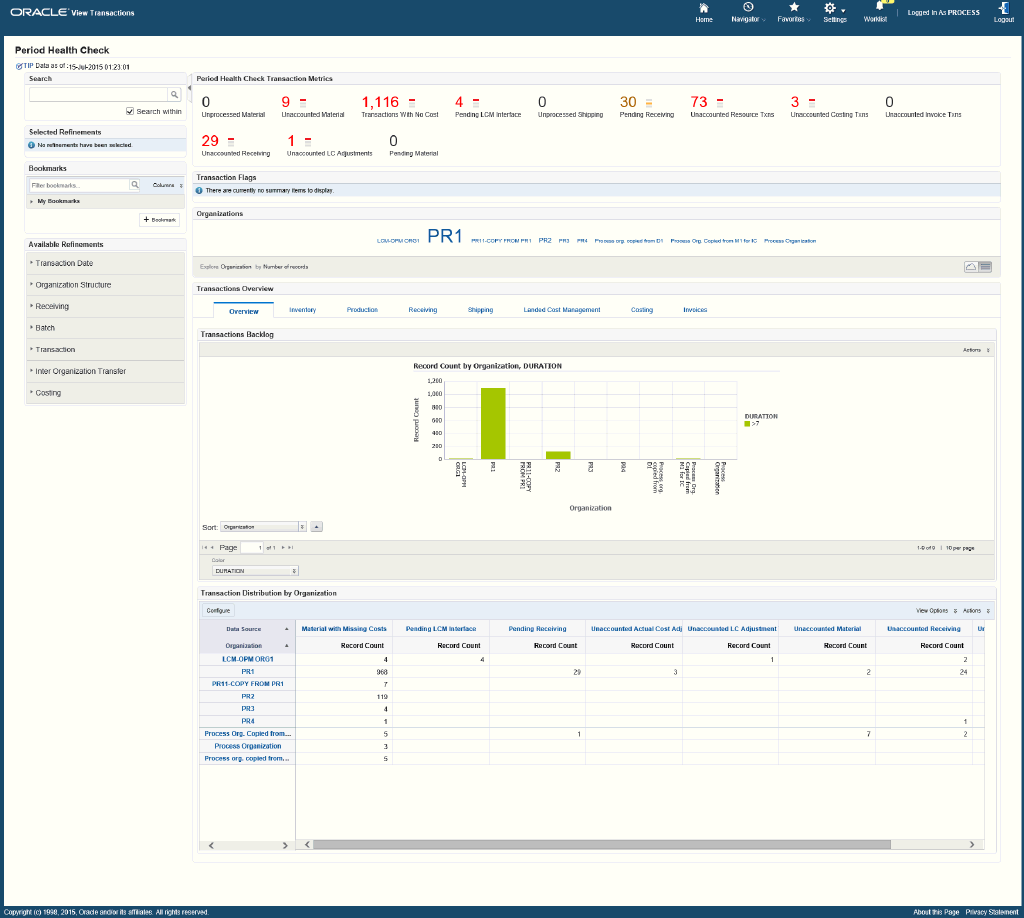Screen dimensions: 1024x918
Task: Open PR2 organization row link
Action: click(x=248, y=697)
